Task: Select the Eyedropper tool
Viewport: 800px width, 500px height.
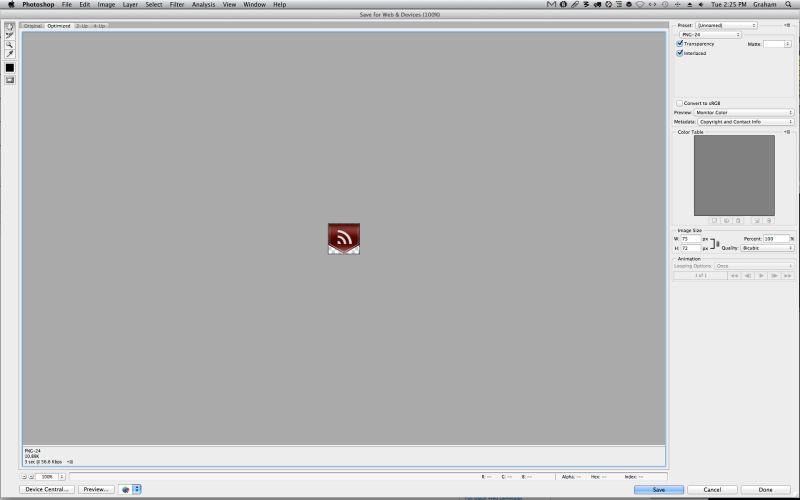Action: 9,54
